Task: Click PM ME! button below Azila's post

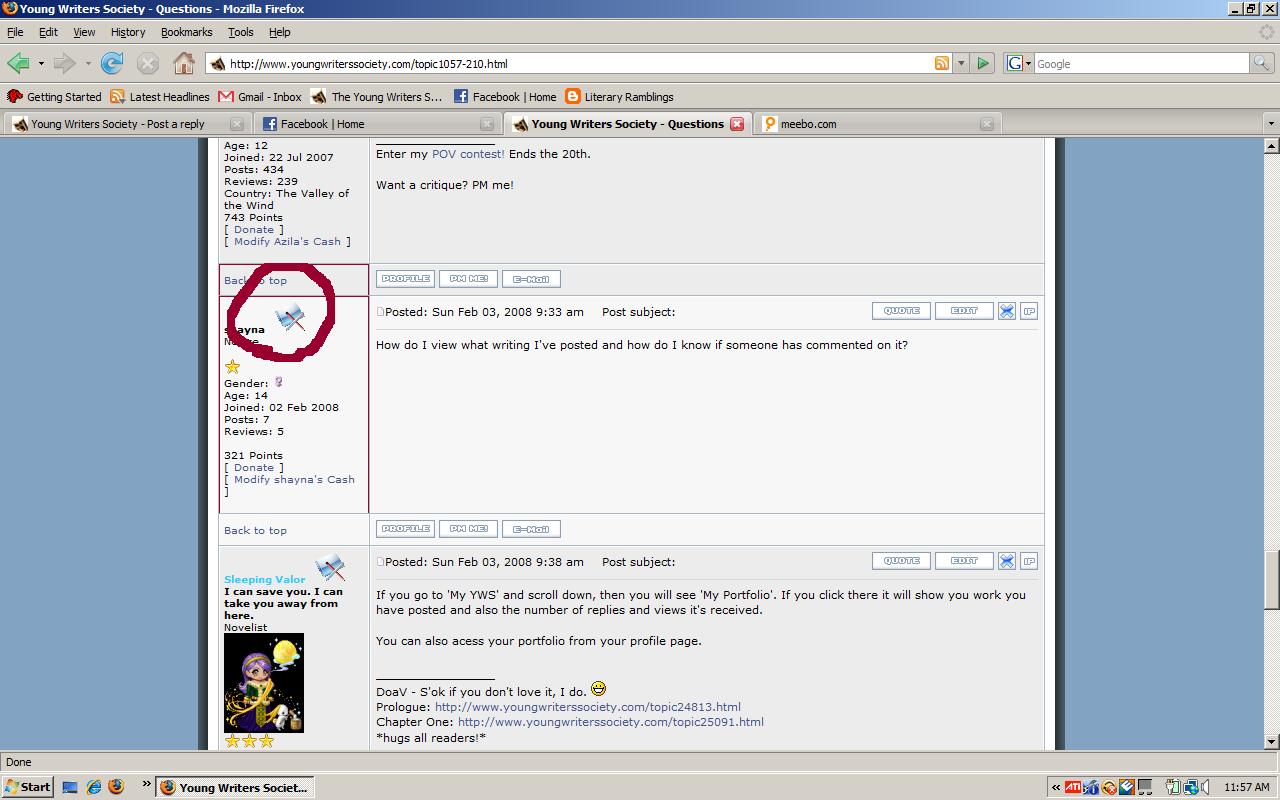Action: (x=468, y=279)
